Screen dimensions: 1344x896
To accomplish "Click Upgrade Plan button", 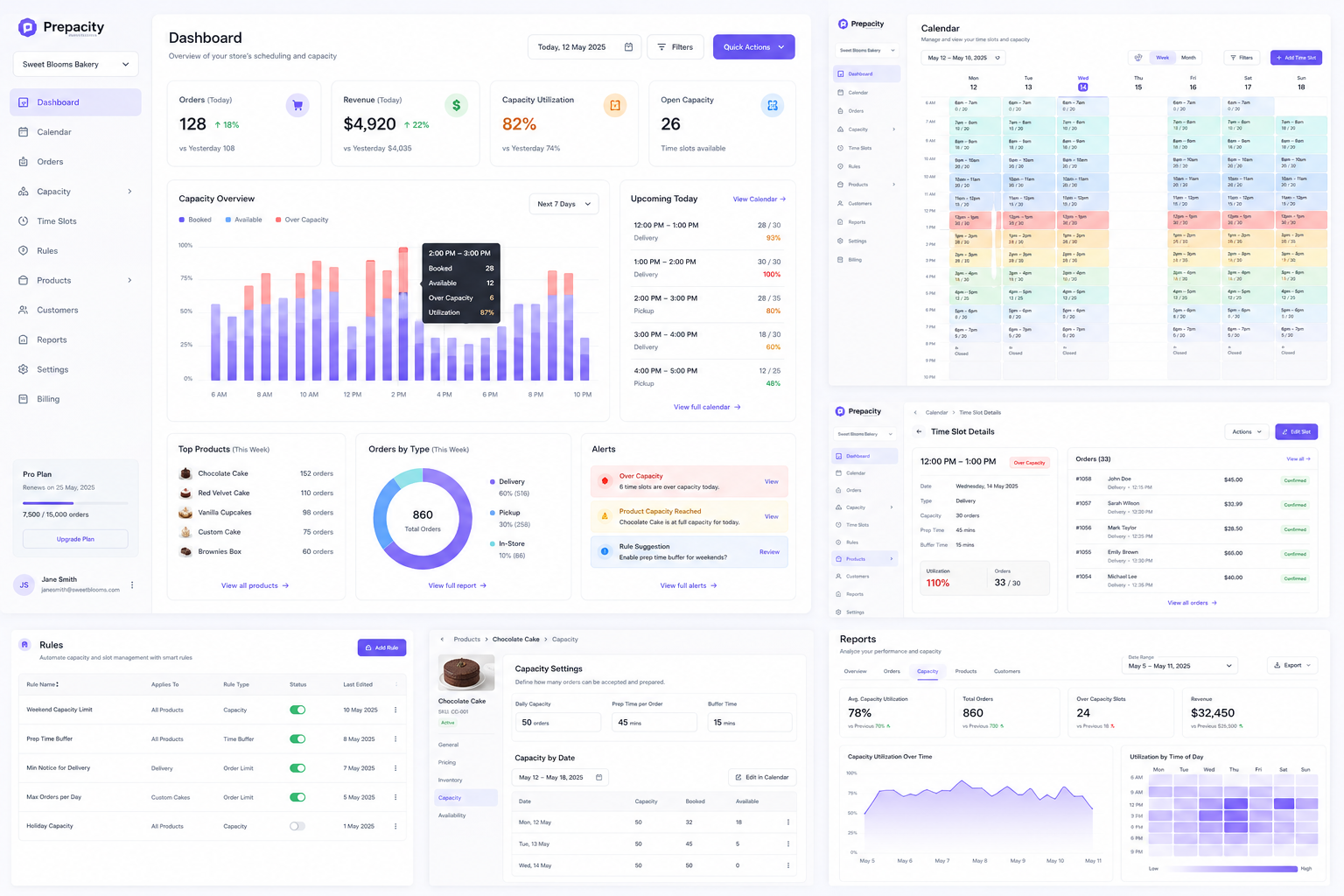I will pyautogui.click(x=75, y=539).
